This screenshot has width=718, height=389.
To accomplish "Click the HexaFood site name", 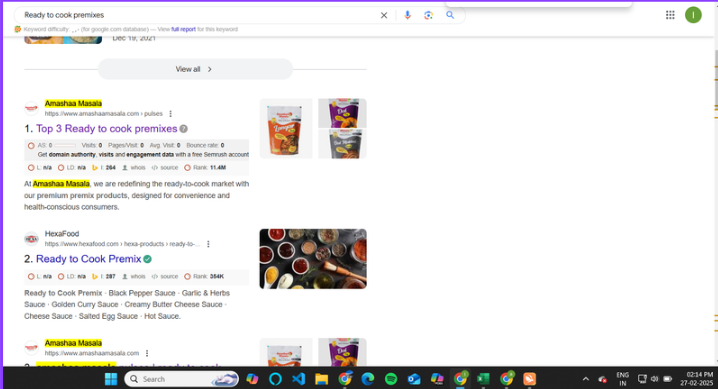I will click(62, 234).
